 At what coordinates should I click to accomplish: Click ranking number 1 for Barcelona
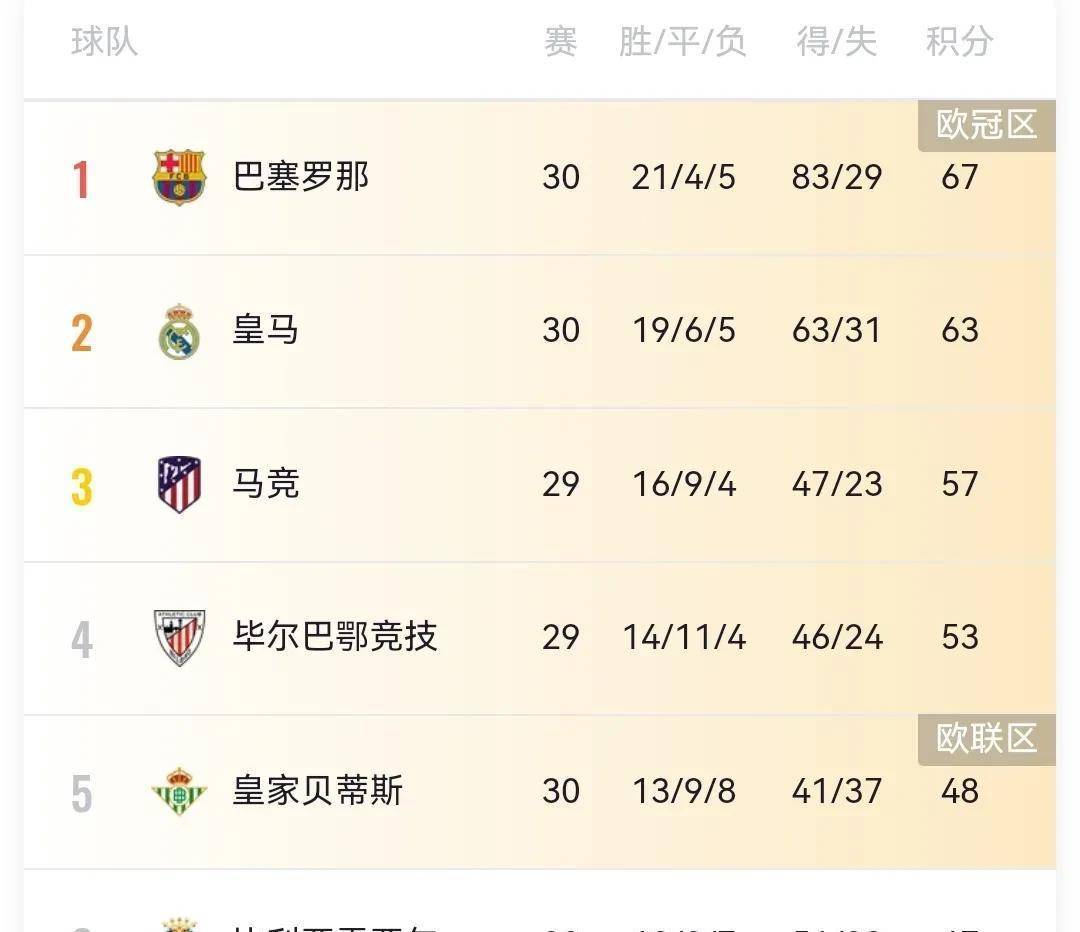click(81, 177)
